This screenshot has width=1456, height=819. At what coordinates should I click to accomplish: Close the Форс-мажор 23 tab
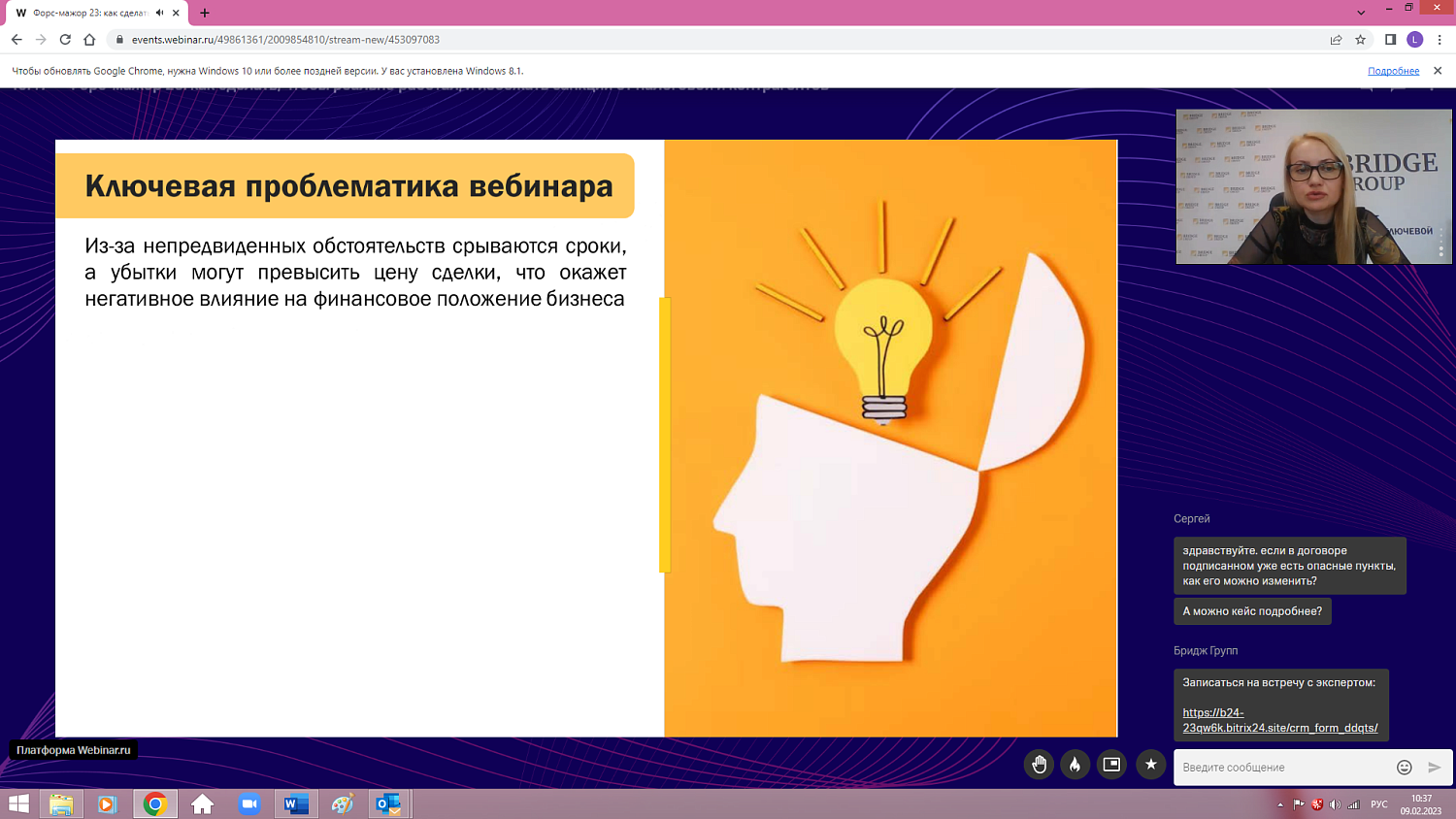(x=176, y=13)
